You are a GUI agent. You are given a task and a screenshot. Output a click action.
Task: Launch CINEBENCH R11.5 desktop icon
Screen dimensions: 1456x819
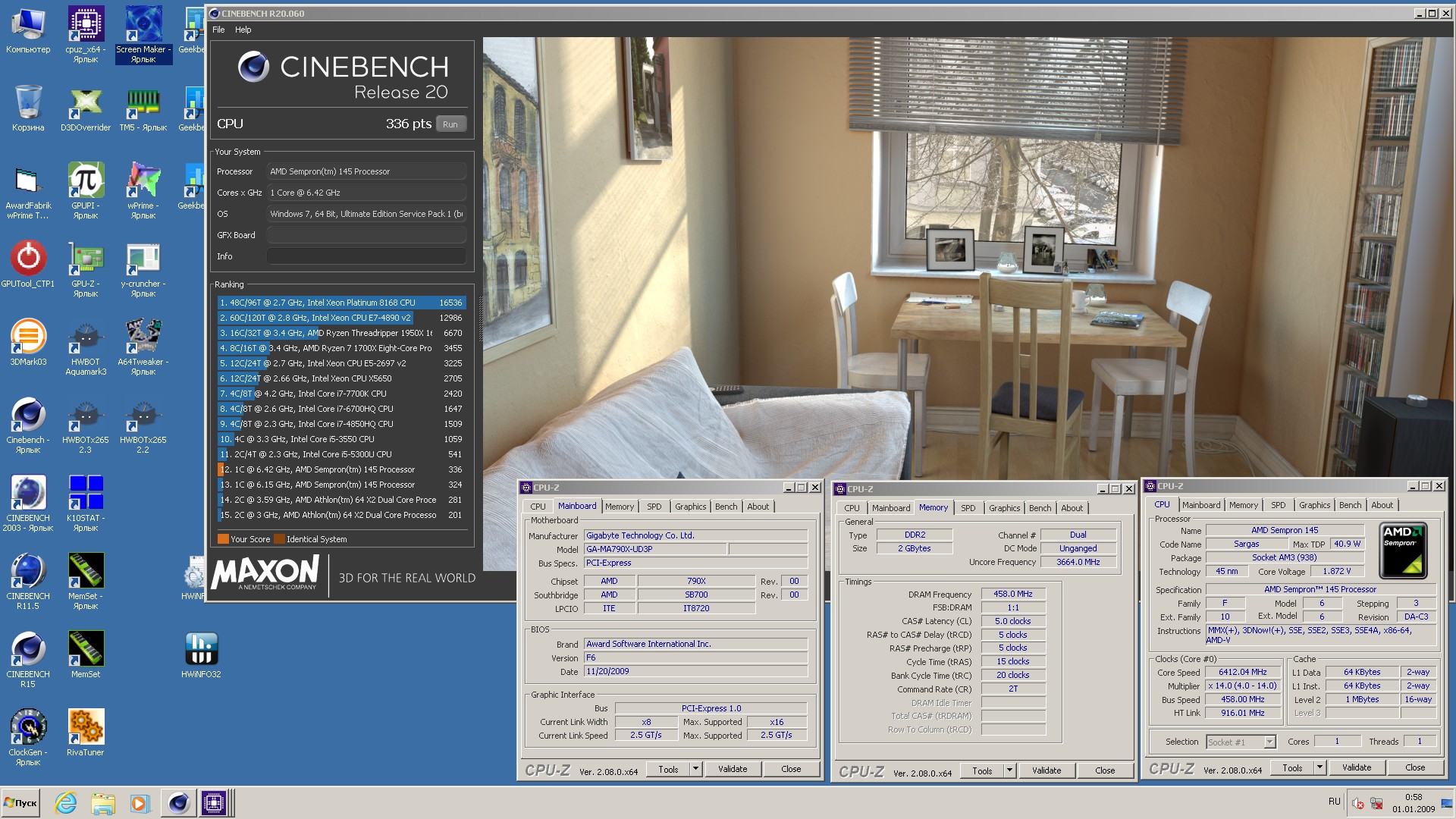pyautogui.click(x=28, y=582)
